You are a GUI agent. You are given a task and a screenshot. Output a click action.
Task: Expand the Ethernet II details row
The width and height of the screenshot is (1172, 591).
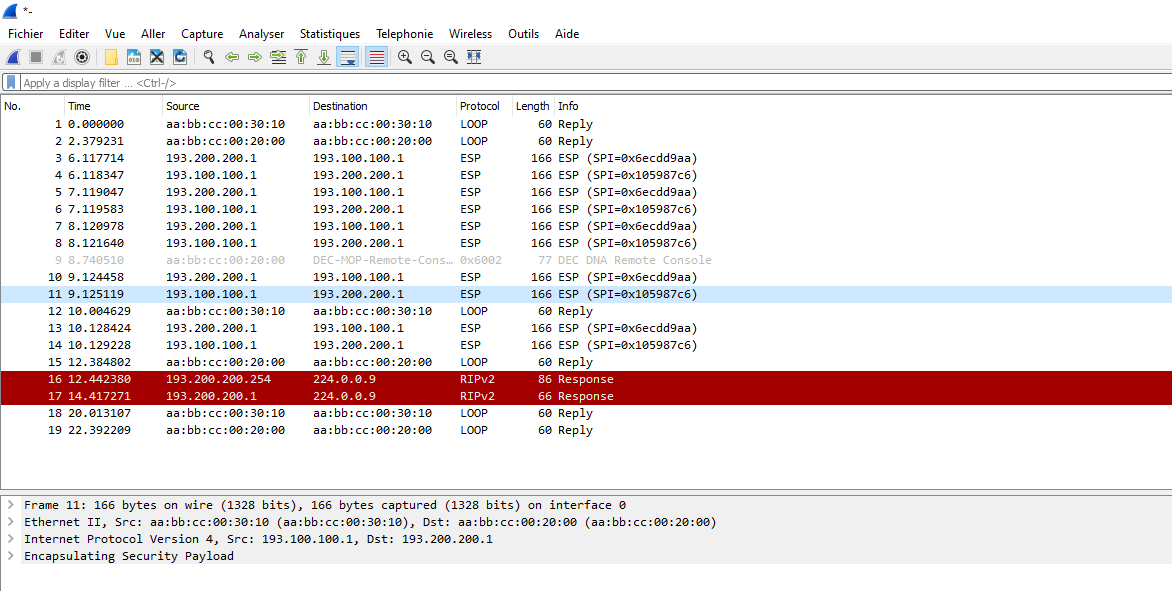click(x=10, y=522)
